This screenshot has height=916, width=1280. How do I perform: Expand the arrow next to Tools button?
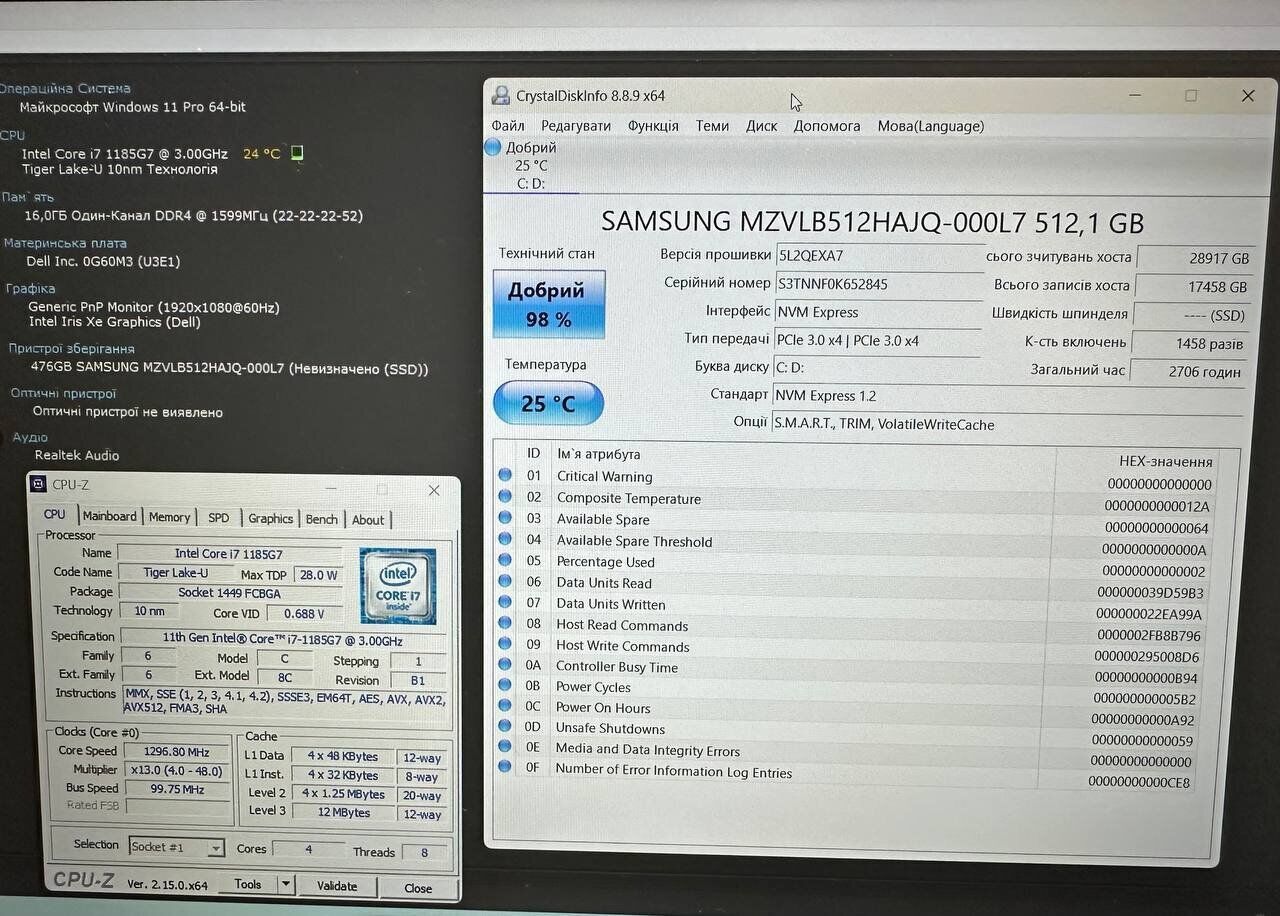pyautogui.click(x=285, y=885)
